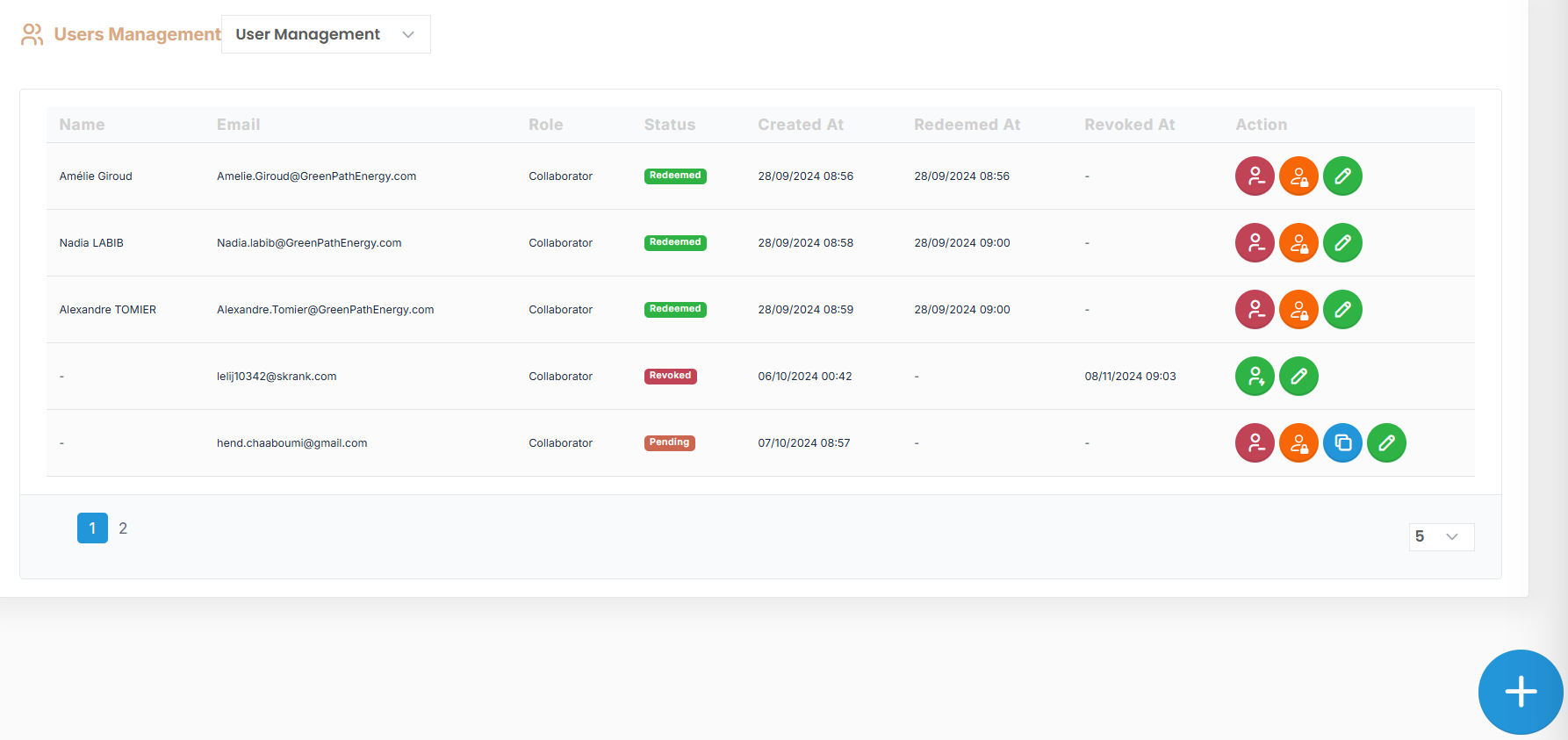Open the User Management dropdown
This screenshot has height=740, width=1568.
point(326,34)
